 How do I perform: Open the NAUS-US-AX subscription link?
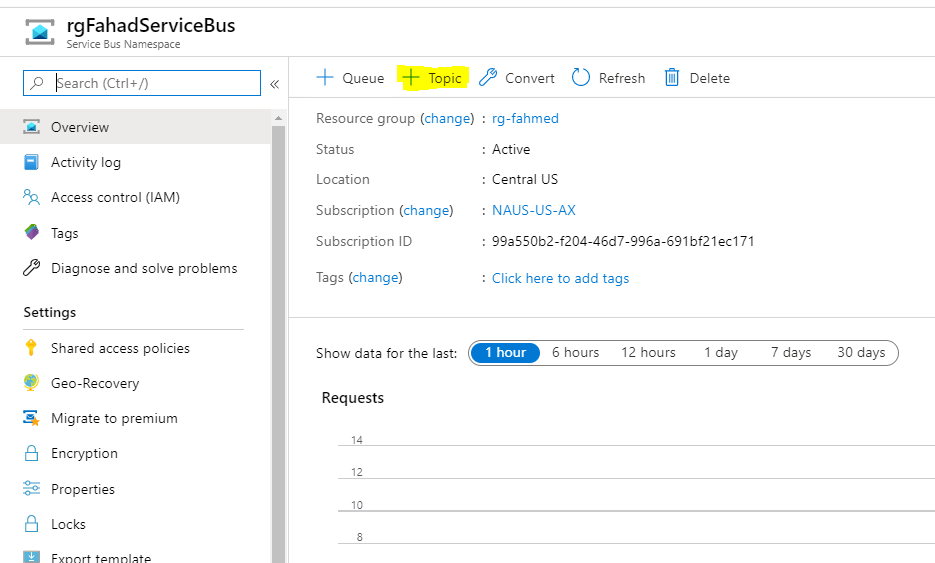click(534, 210)
